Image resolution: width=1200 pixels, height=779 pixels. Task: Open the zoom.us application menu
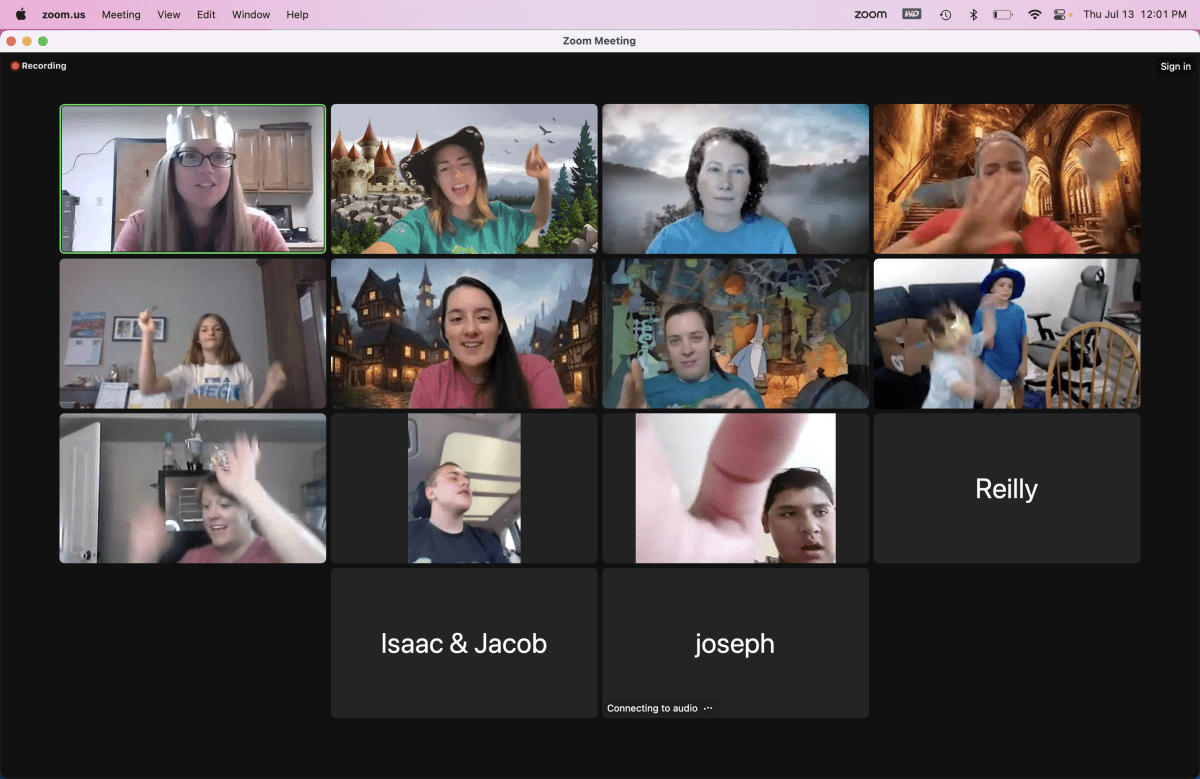pos(63,15)
